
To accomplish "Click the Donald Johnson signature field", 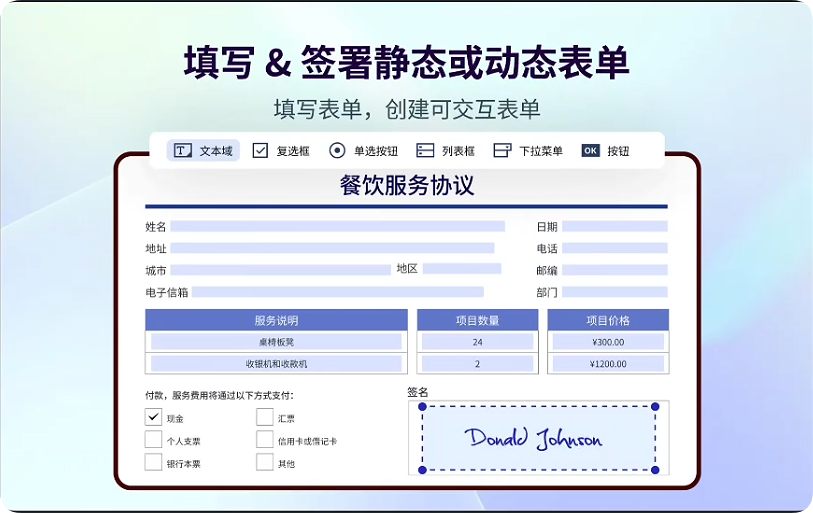I will click(x=539, y=438).
